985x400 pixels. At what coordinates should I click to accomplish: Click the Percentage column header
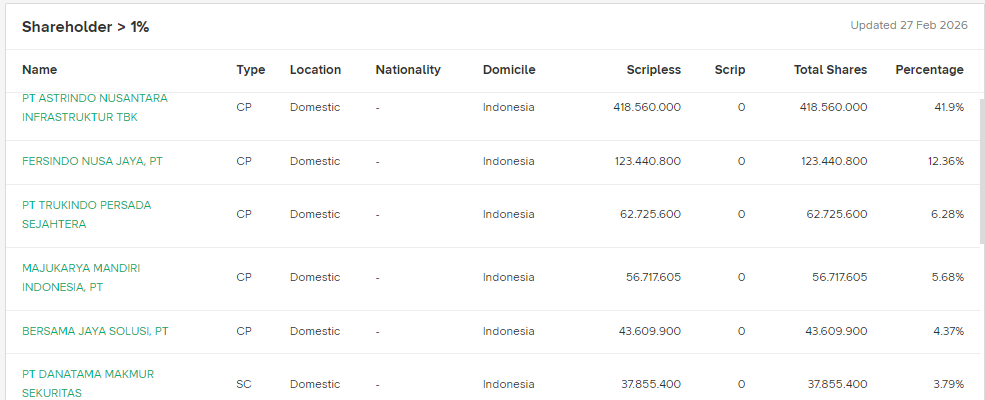coord(929,70)
